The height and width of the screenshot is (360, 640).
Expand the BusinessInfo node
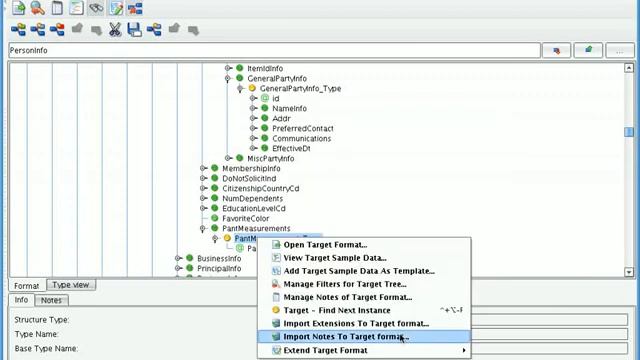pos(178,258)
